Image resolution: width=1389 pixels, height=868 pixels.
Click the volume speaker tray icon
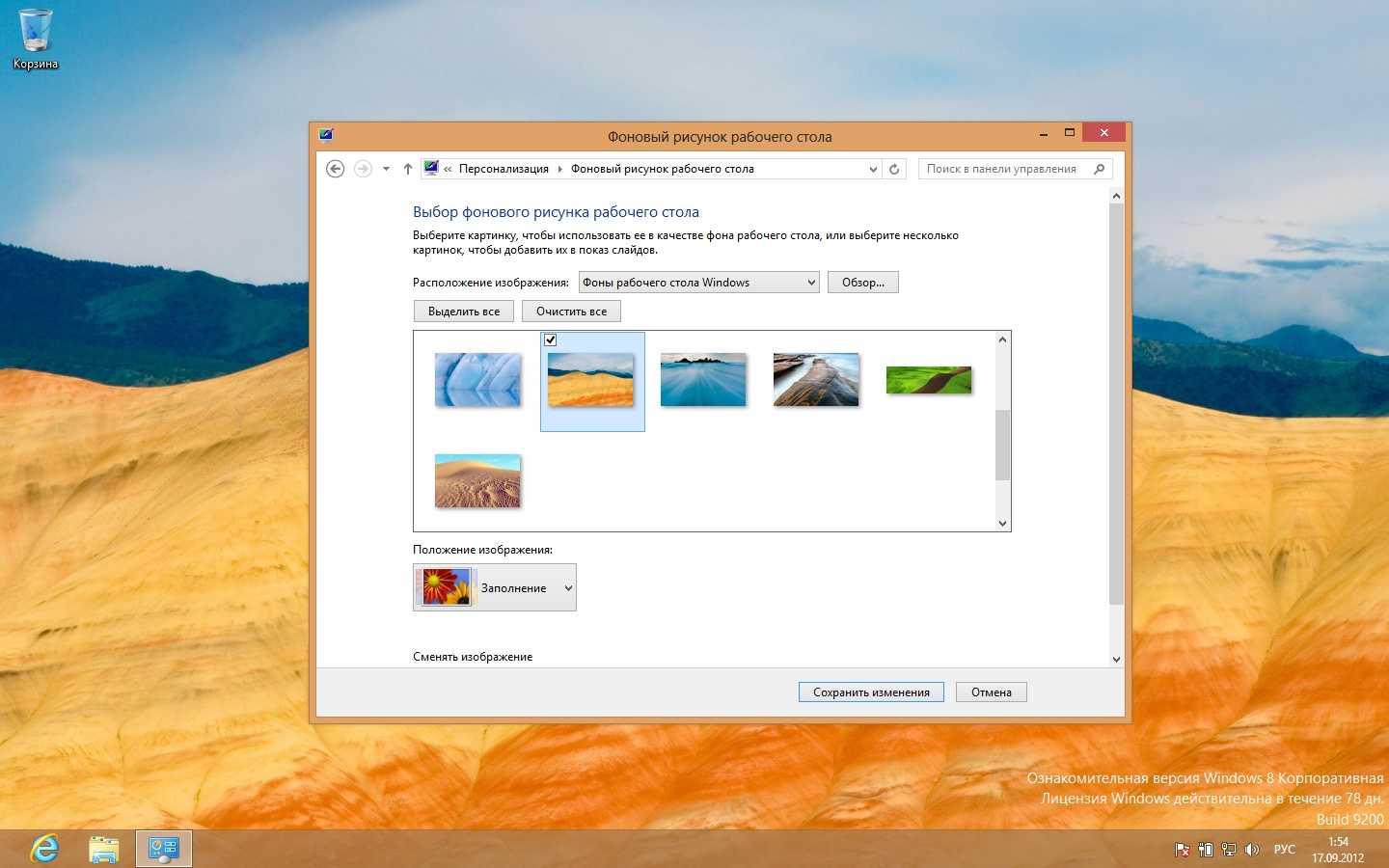[1252, 850]
